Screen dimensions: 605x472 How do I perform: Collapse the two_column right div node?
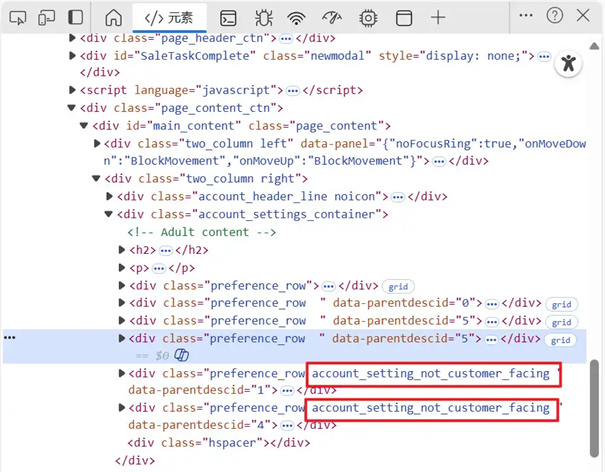[96, 178]
